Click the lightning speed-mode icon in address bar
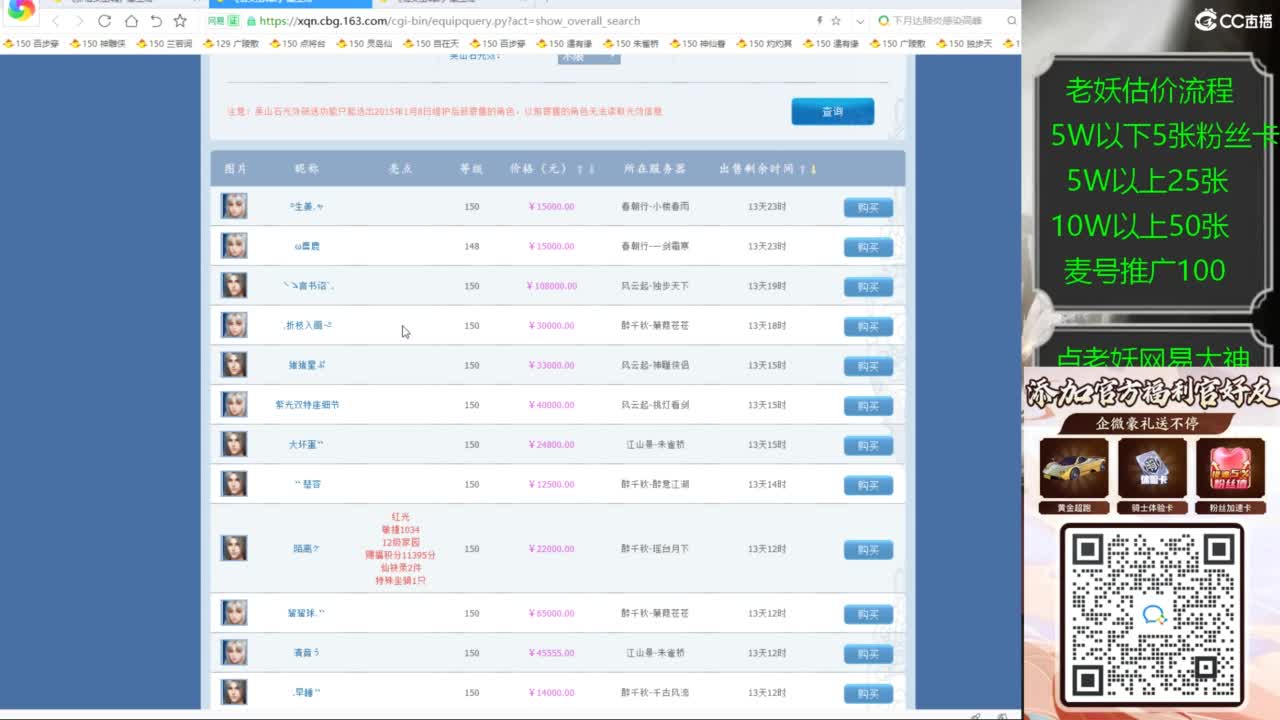Screen dimensions: 1280x720 [x=820, y=21]
